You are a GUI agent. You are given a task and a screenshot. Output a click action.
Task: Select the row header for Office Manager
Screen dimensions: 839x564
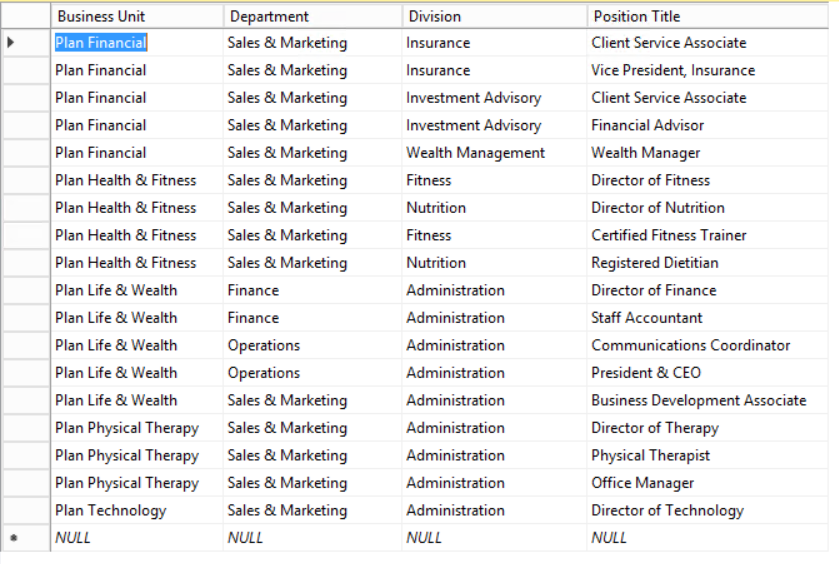click(24, 483)
